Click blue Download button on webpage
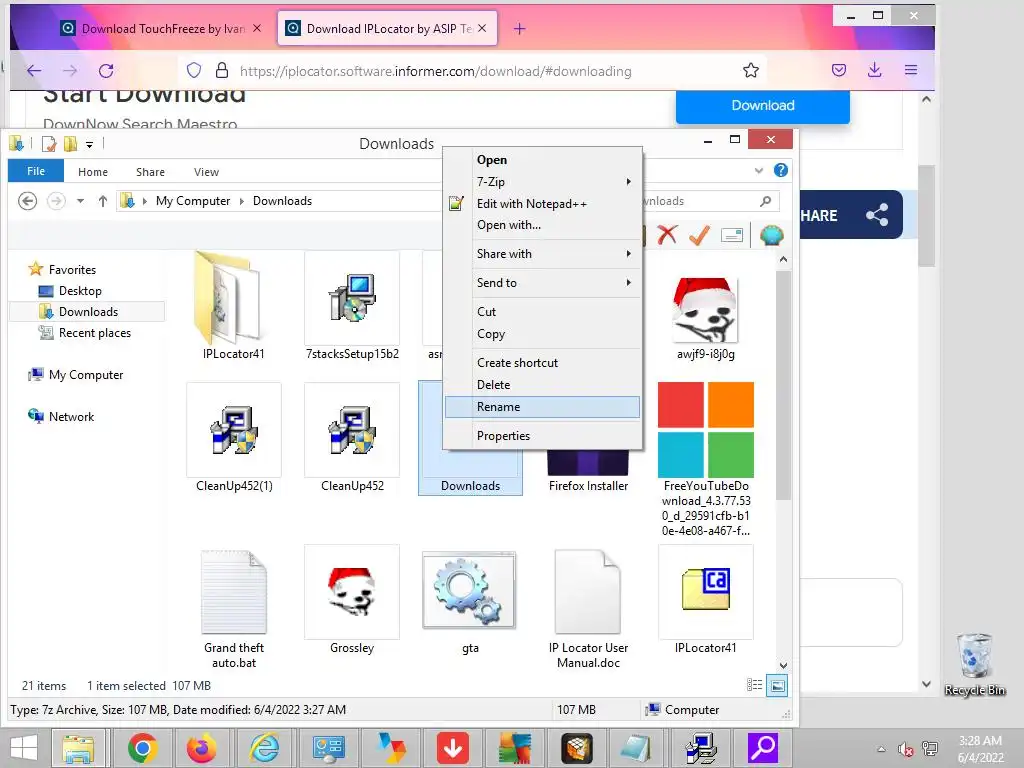Image resolution: width=1024 pixels, height=768 pixels. [763, 106]
